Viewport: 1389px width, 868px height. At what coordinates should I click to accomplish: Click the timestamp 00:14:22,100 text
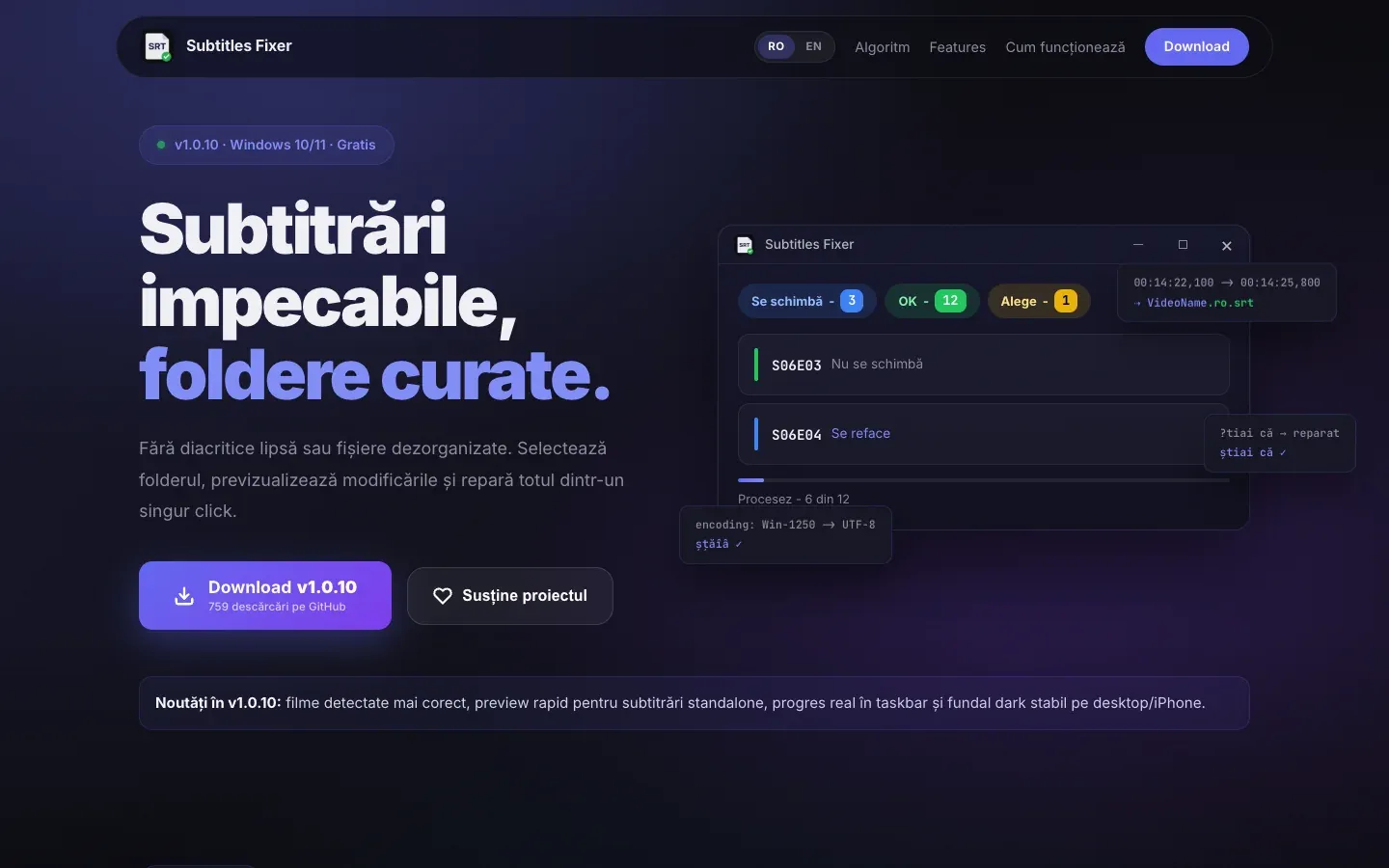1174,283
